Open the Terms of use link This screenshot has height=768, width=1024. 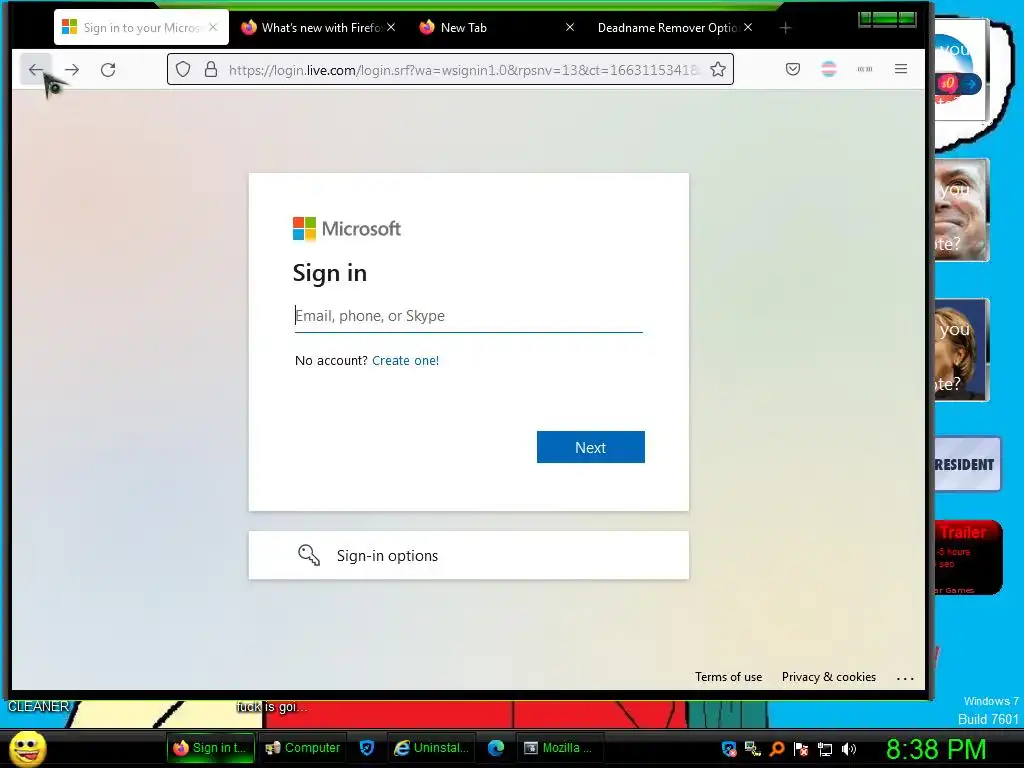point(728,677)
